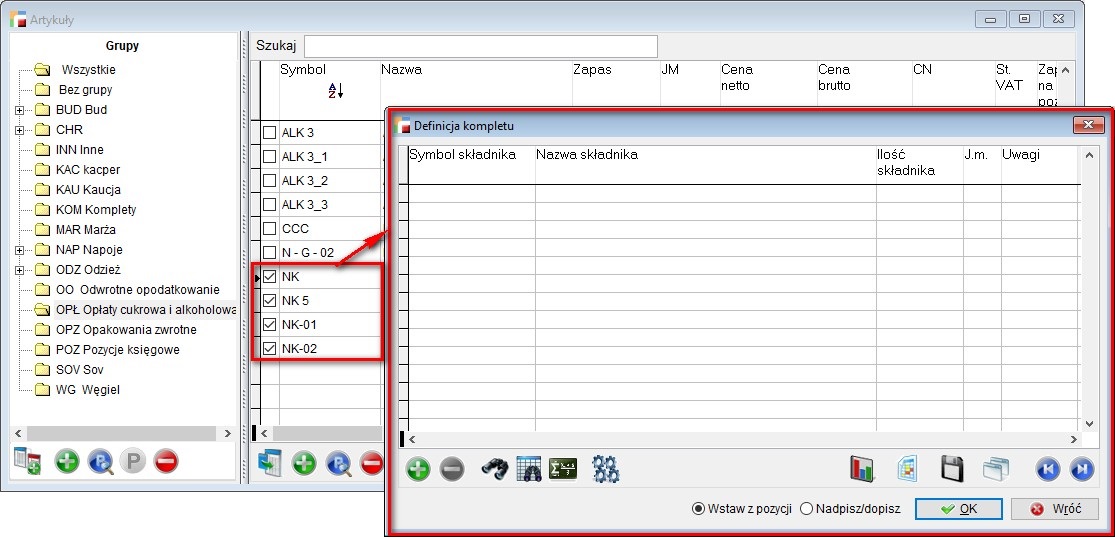Check the ALK 3 article checkbox
The width and height of the screenshot is (1115, 538).
(269, 133)
